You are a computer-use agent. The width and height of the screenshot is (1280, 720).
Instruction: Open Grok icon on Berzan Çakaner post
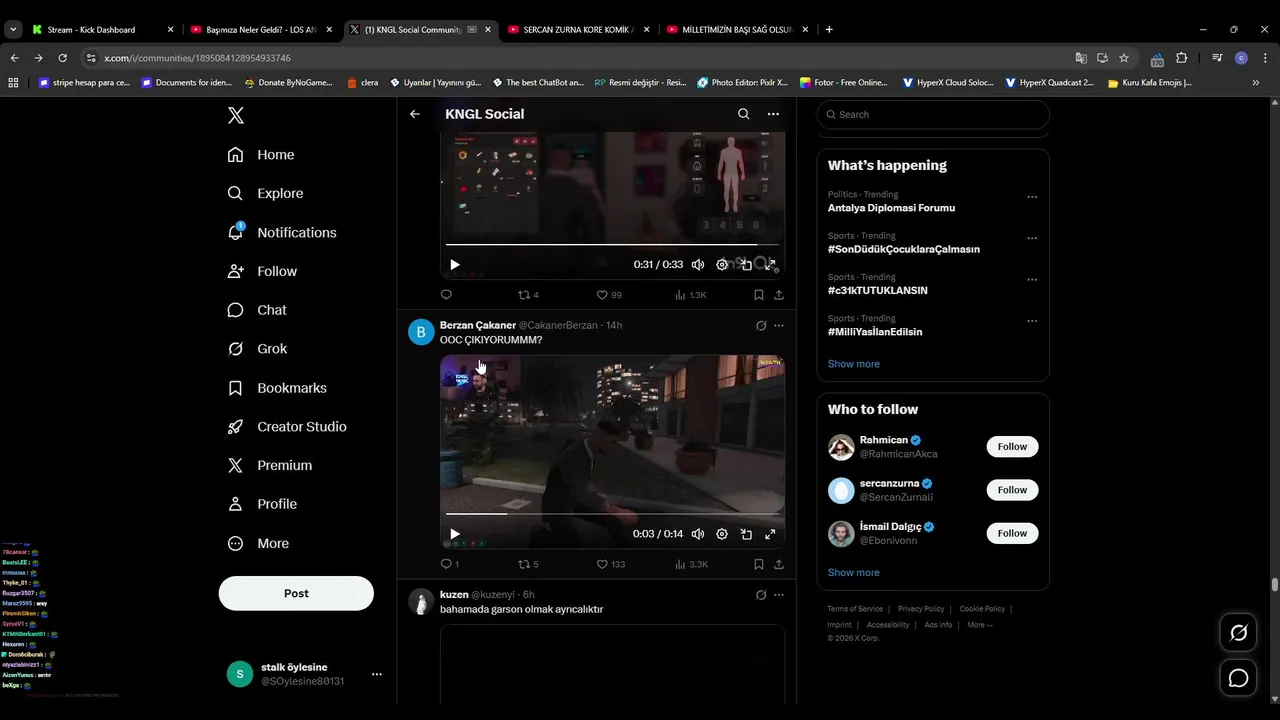pyautogui.click(x=761, y=326)
